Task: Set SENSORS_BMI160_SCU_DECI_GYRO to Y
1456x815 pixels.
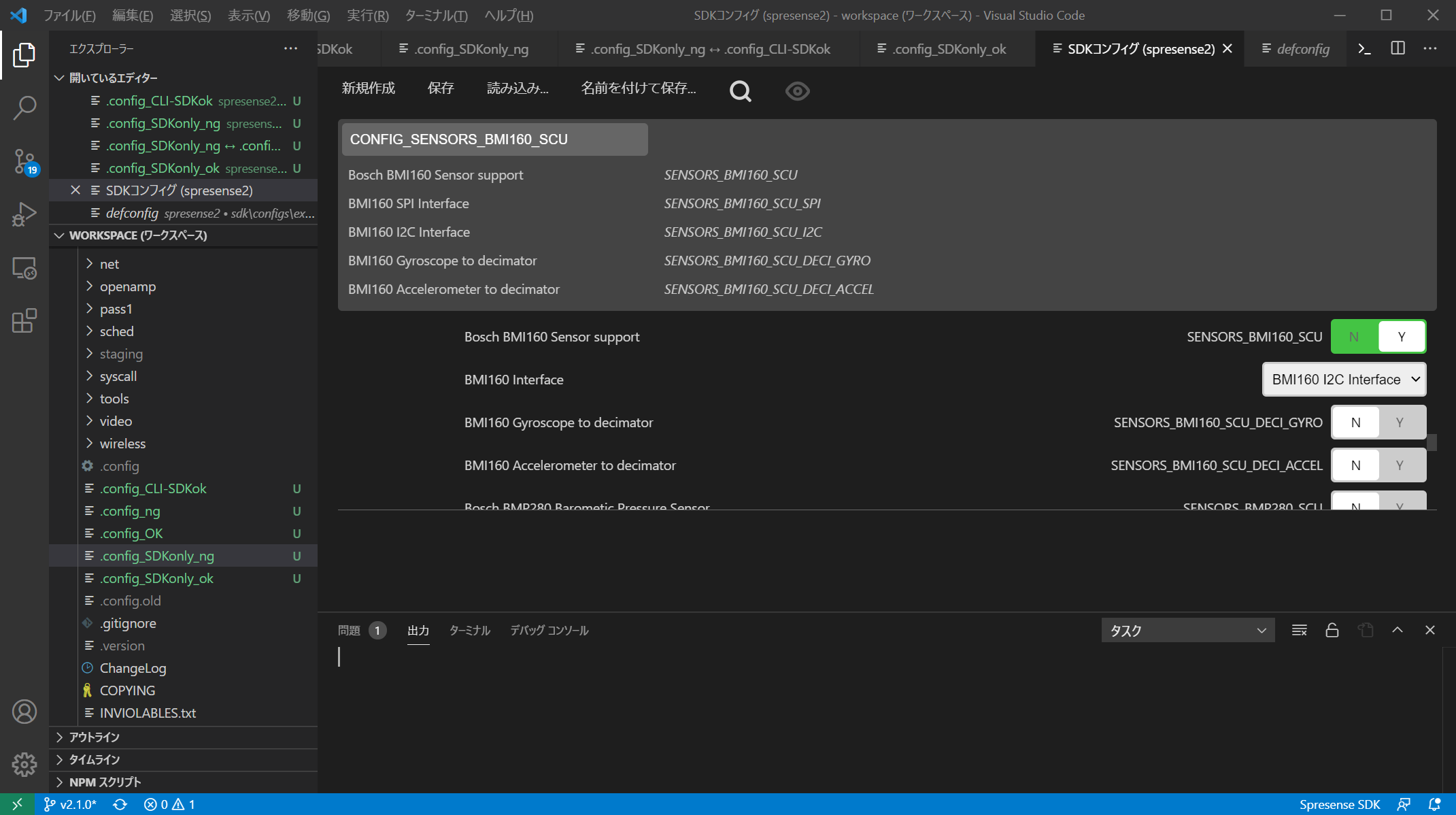Action: (1400, 422)
